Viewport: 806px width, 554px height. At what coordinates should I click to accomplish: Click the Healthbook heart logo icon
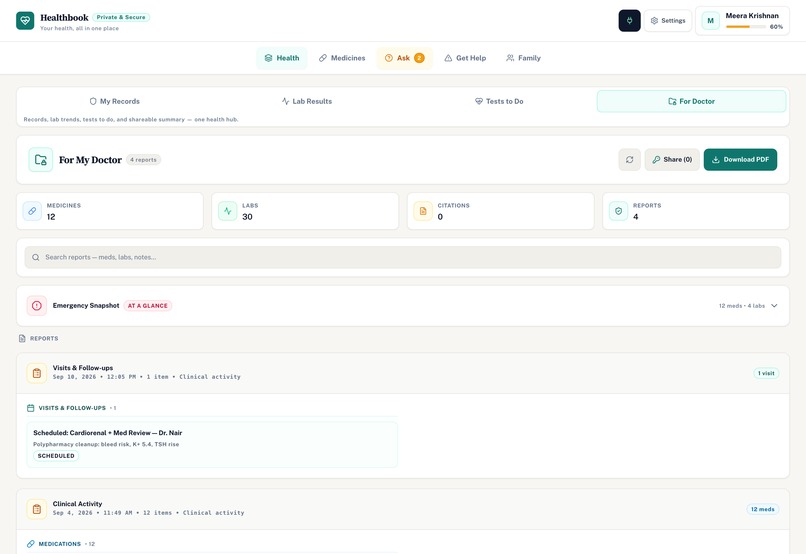click(25, 21)
